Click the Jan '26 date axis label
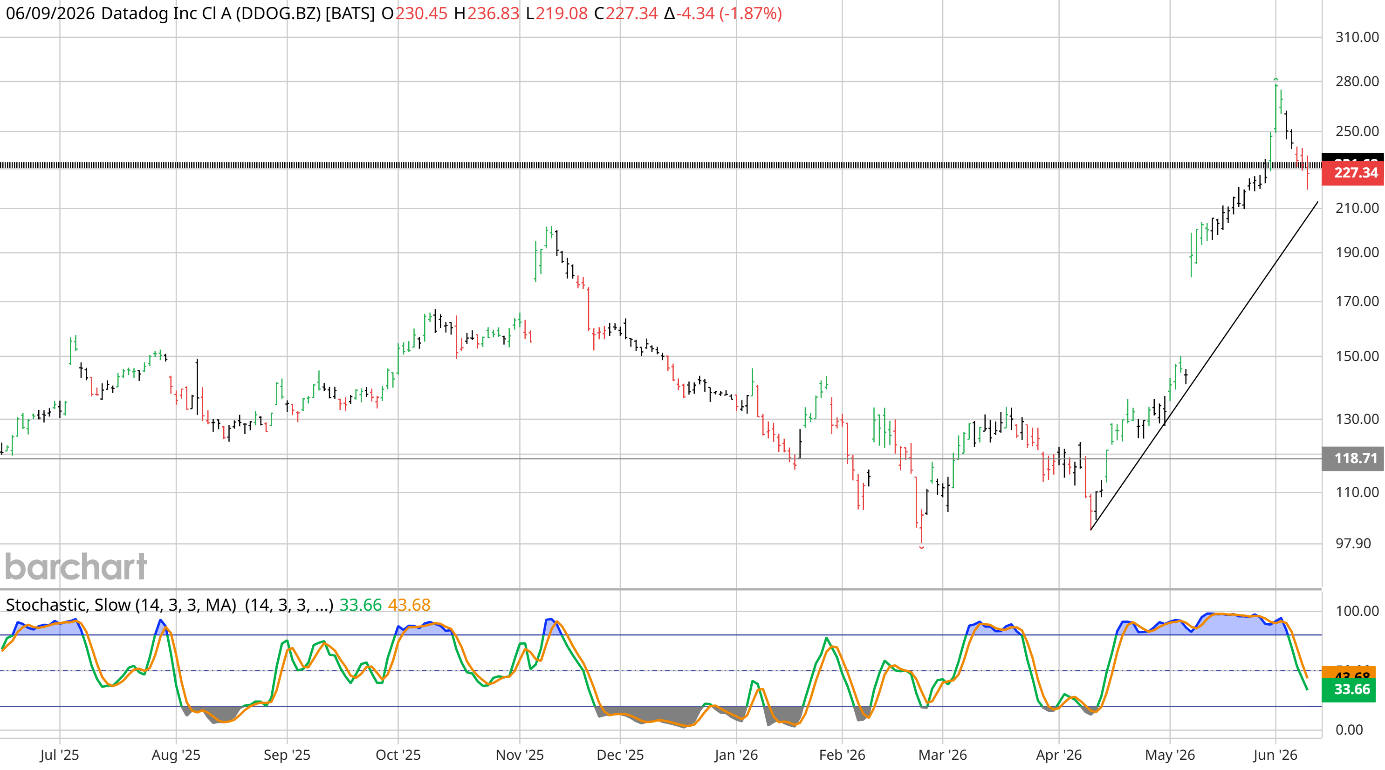This screenshot has height=770, width=1385. coord(735,755)
